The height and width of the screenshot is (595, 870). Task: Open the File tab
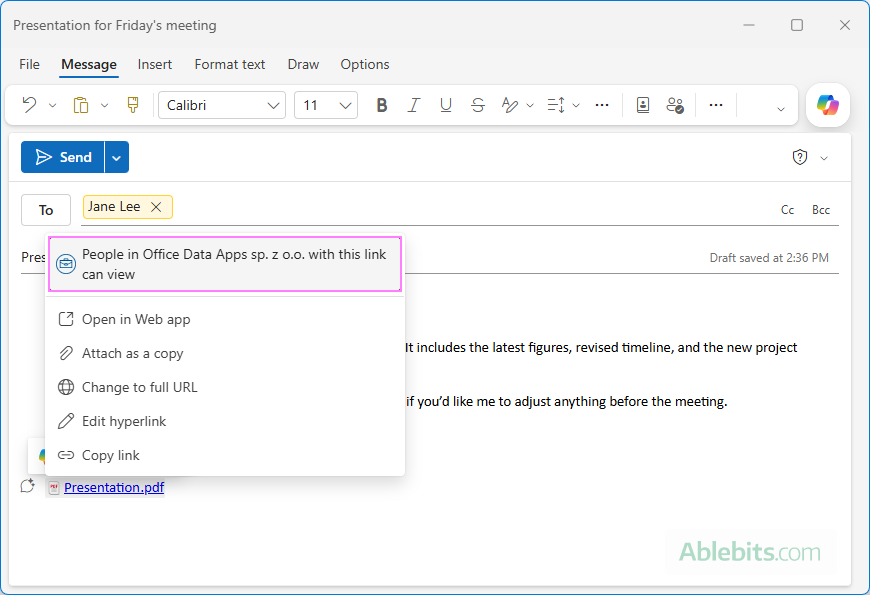(x=29, y=64)
